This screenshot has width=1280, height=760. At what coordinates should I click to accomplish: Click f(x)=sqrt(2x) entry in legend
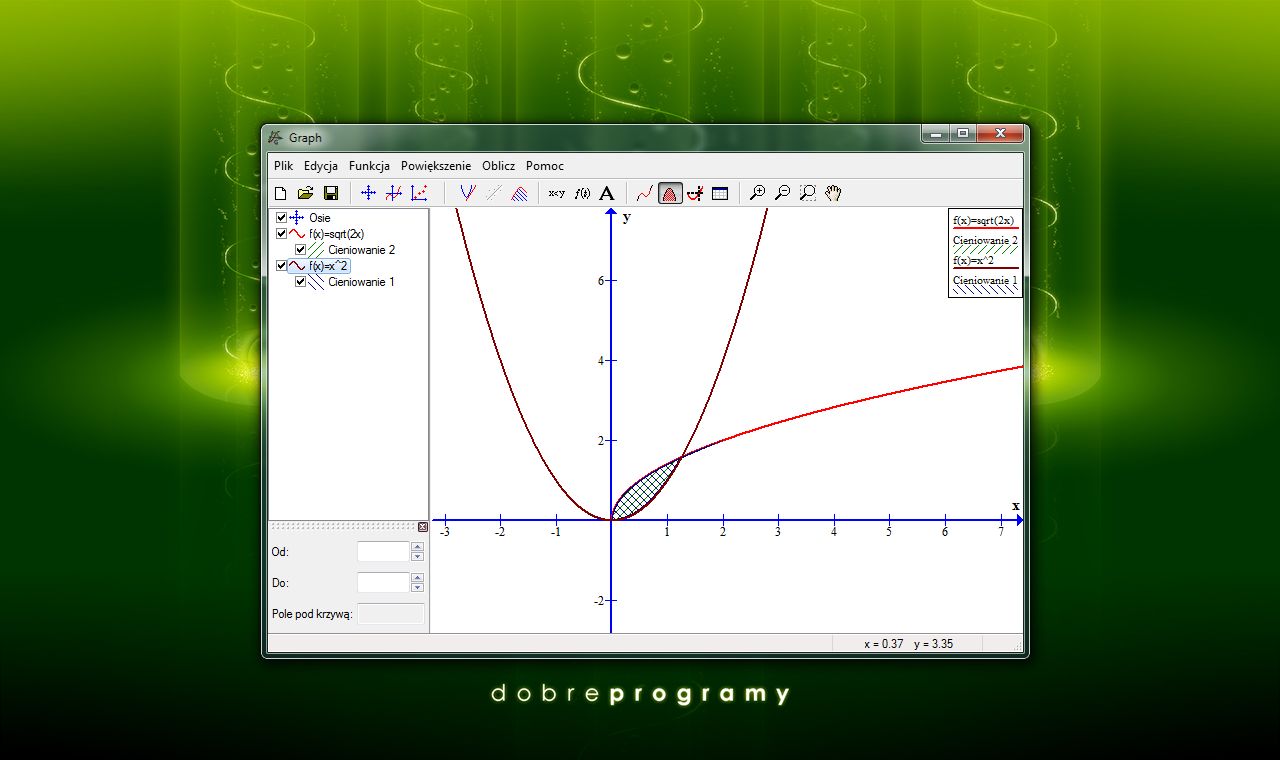coord(984,220)
